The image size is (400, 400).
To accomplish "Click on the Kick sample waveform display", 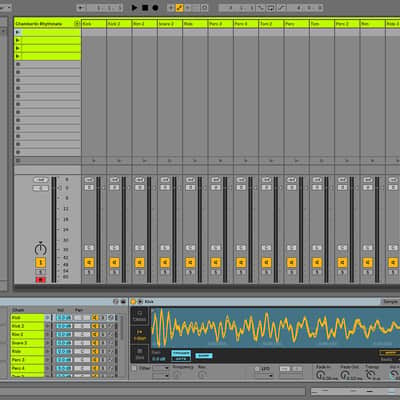I will pyautogui.click(x=275, y=328).
